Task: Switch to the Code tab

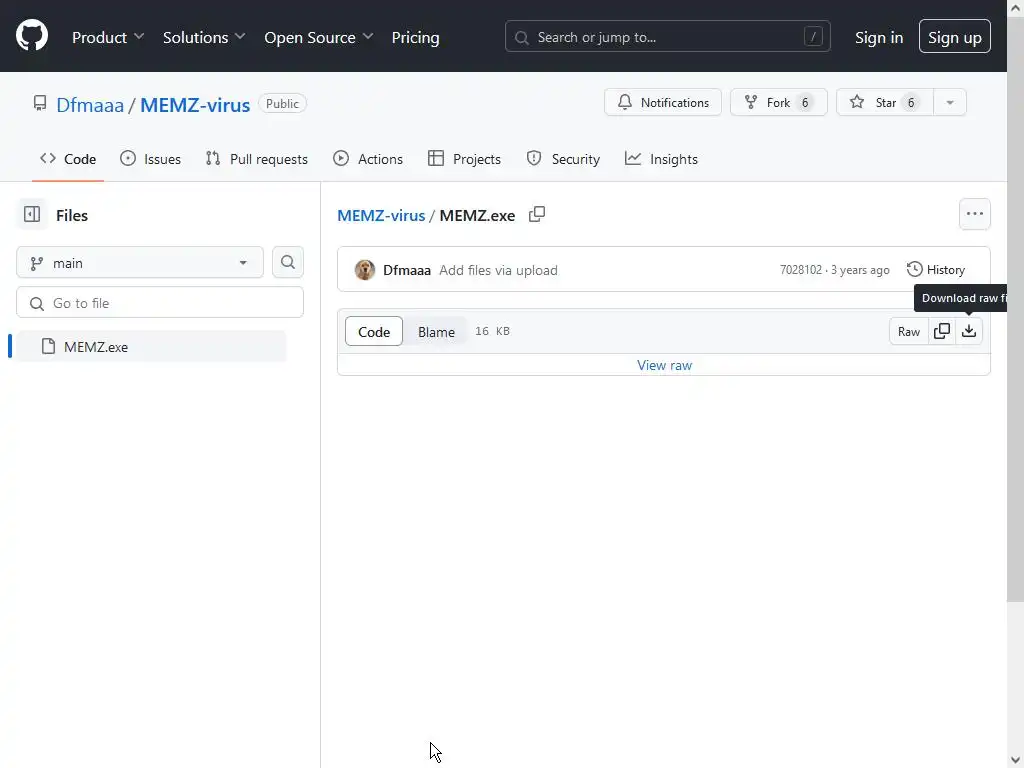Action: tap(68, 159)
